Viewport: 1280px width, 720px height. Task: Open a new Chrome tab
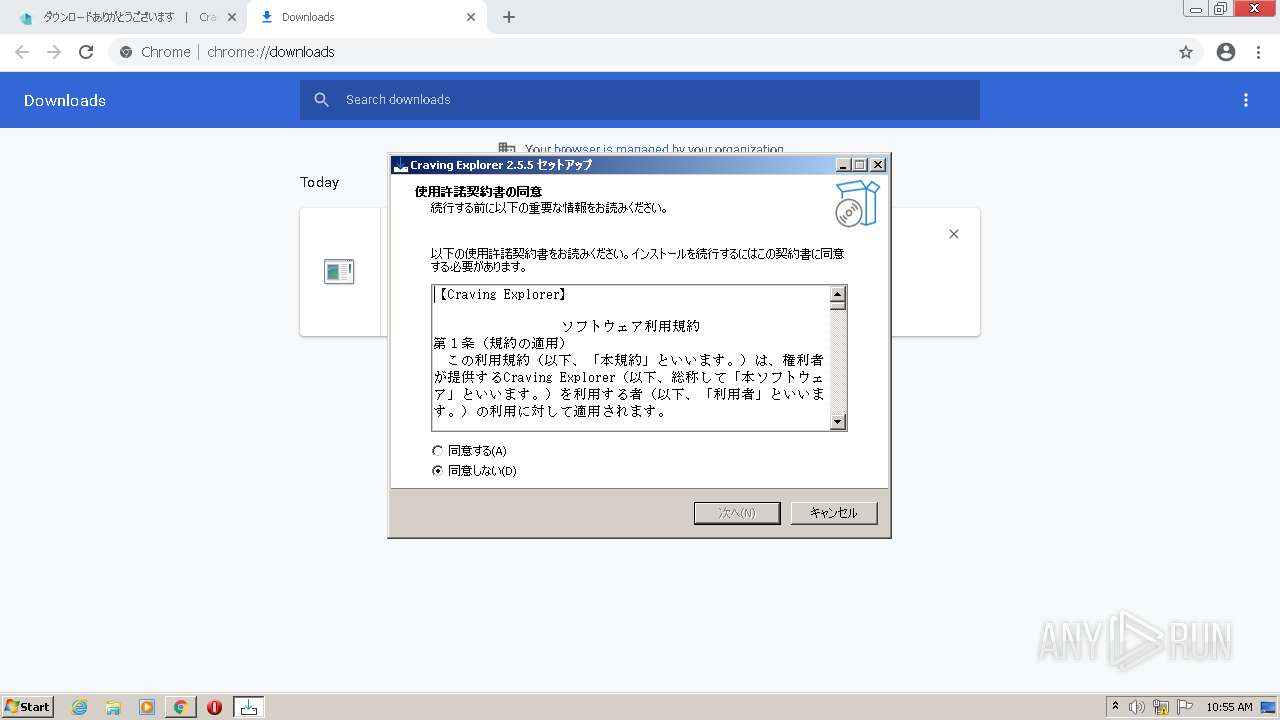click(509, 17)
